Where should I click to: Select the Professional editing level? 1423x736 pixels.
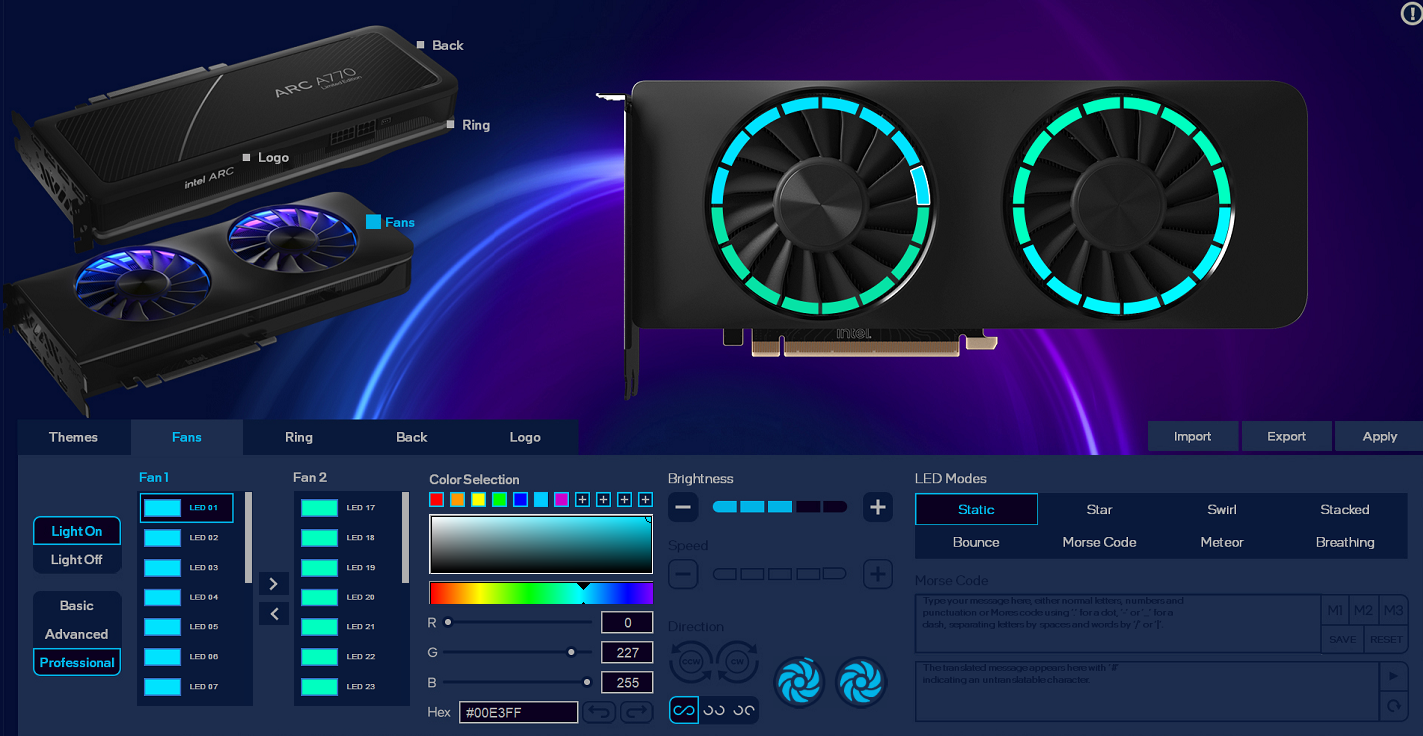tap(77, 662)
